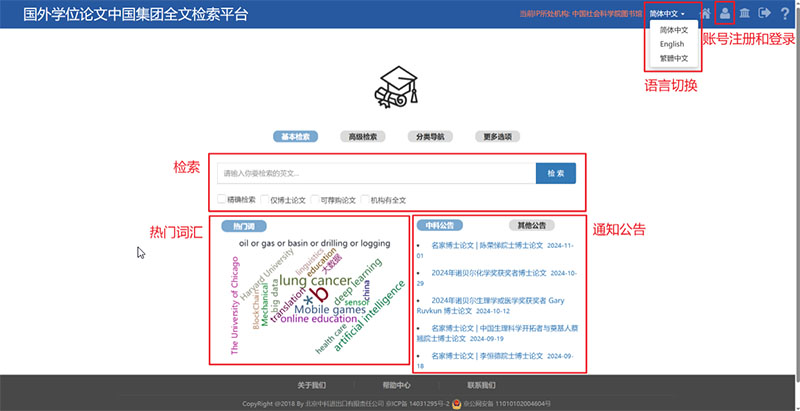Open help via question mark icon
Screen dimensions: 800x411
pos(785,13)
